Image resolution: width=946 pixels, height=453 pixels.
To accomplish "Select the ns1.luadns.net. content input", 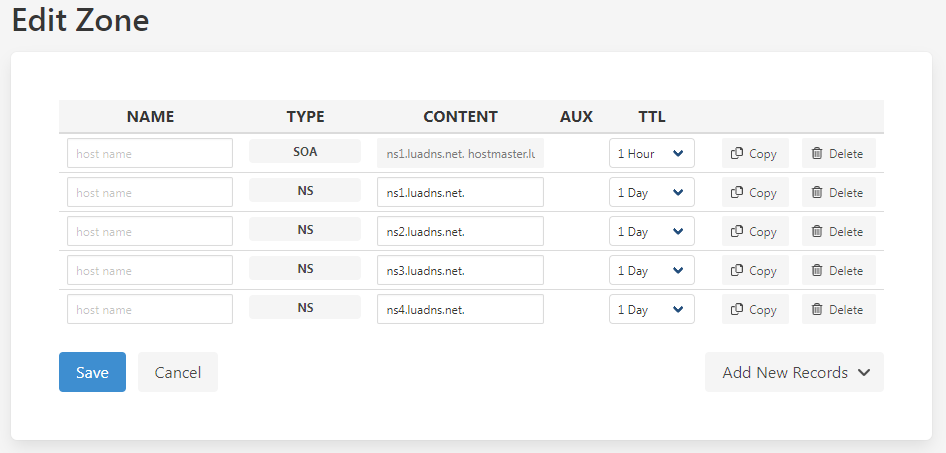I will (x=460, y=192).
